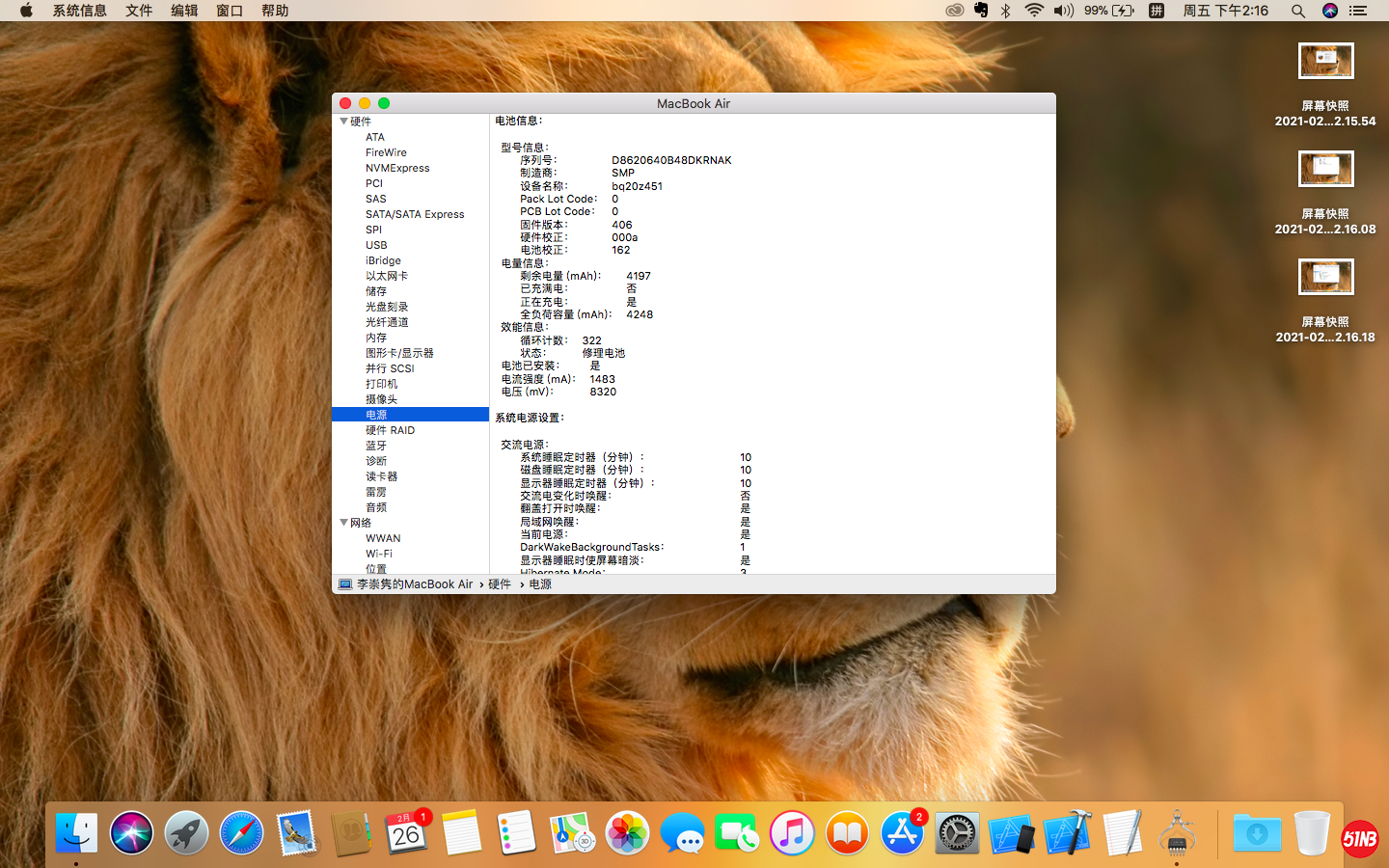Select Wi-Fi under 网络 in sidebar
The width and height of the screenshot is (1389, 868).
379,554
